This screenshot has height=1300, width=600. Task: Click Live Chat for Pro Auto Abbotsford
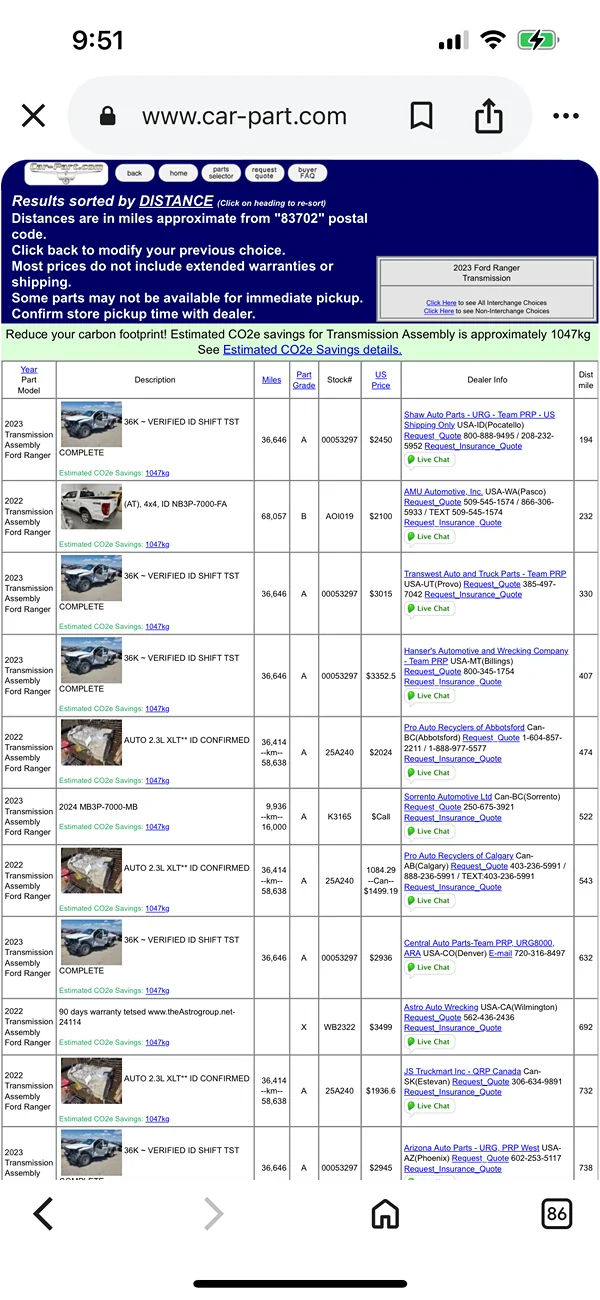point(429,773)
